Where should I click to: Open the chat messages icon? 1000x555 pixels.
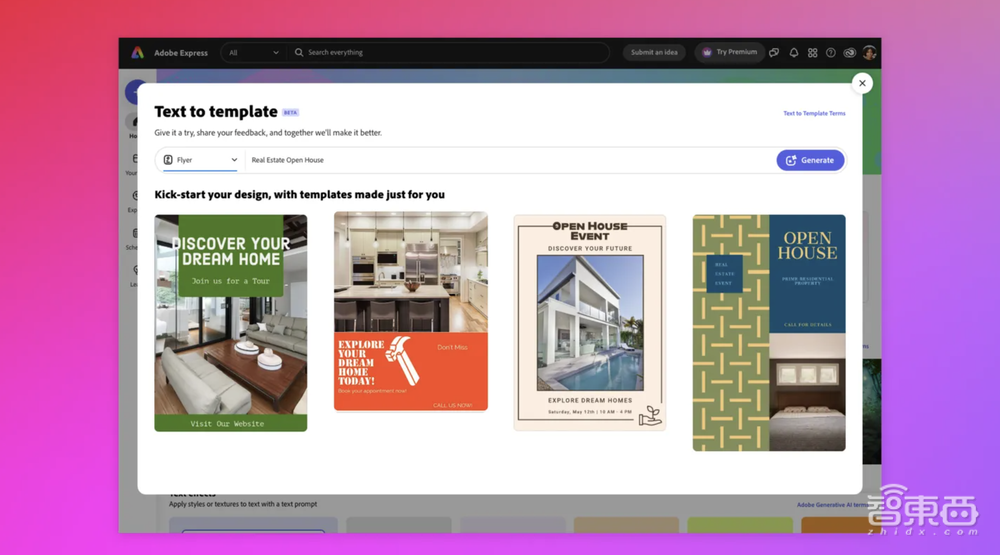tap(774, 53)
